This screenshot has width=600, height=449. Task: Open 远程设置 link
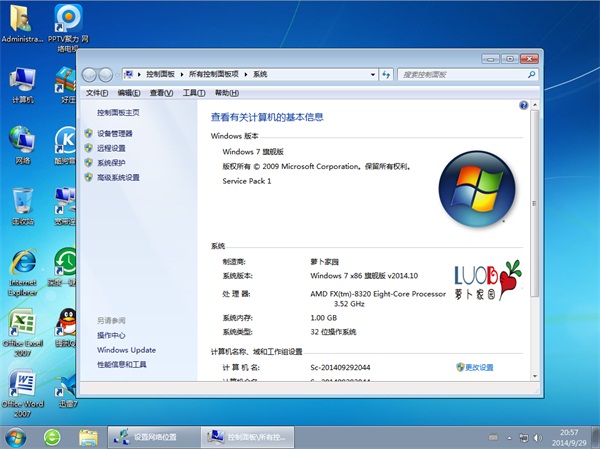(x=111, y=148)
